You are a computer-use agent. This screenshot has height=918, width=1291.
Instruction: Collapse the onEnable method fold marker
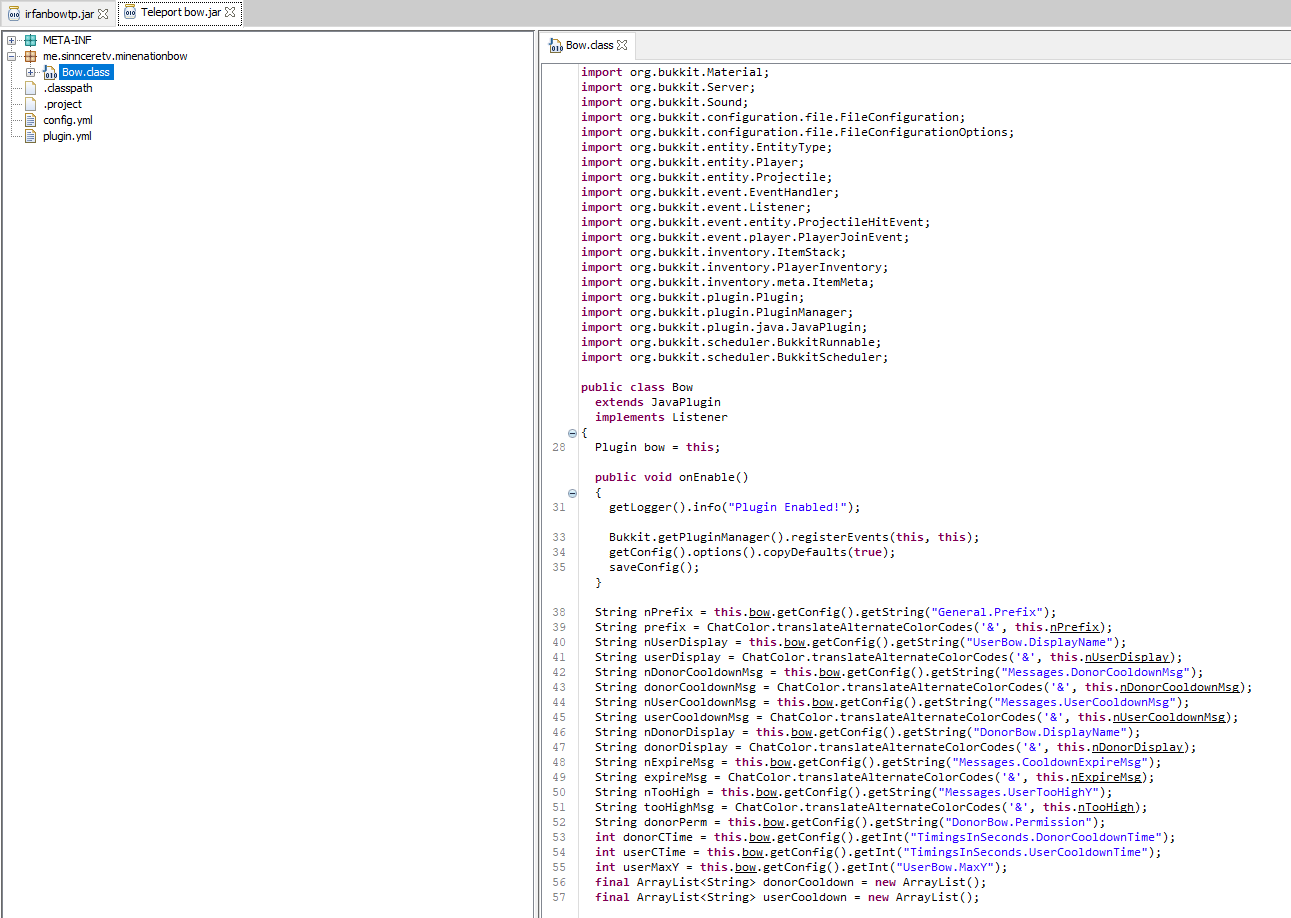[x=572, y=493]
